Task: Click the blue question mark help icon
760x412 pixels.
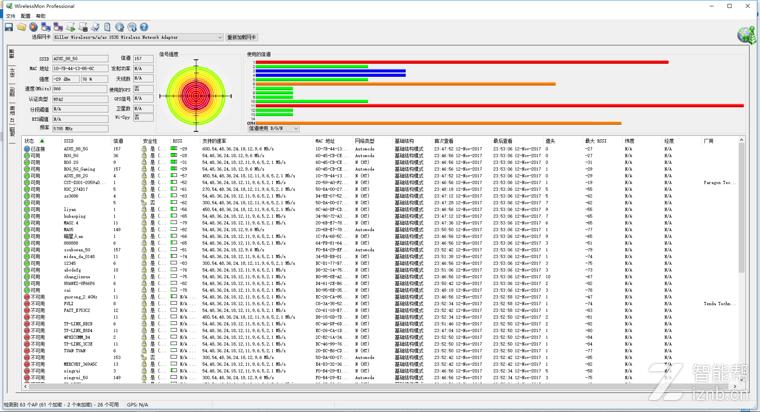Action: coord(145,27)
